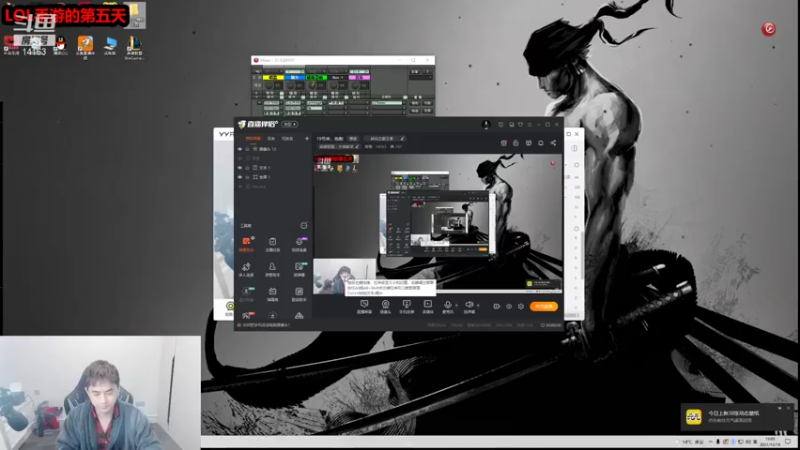Open the This PC desktop icon
Screen dimensions: 800x450
point(110,46)
